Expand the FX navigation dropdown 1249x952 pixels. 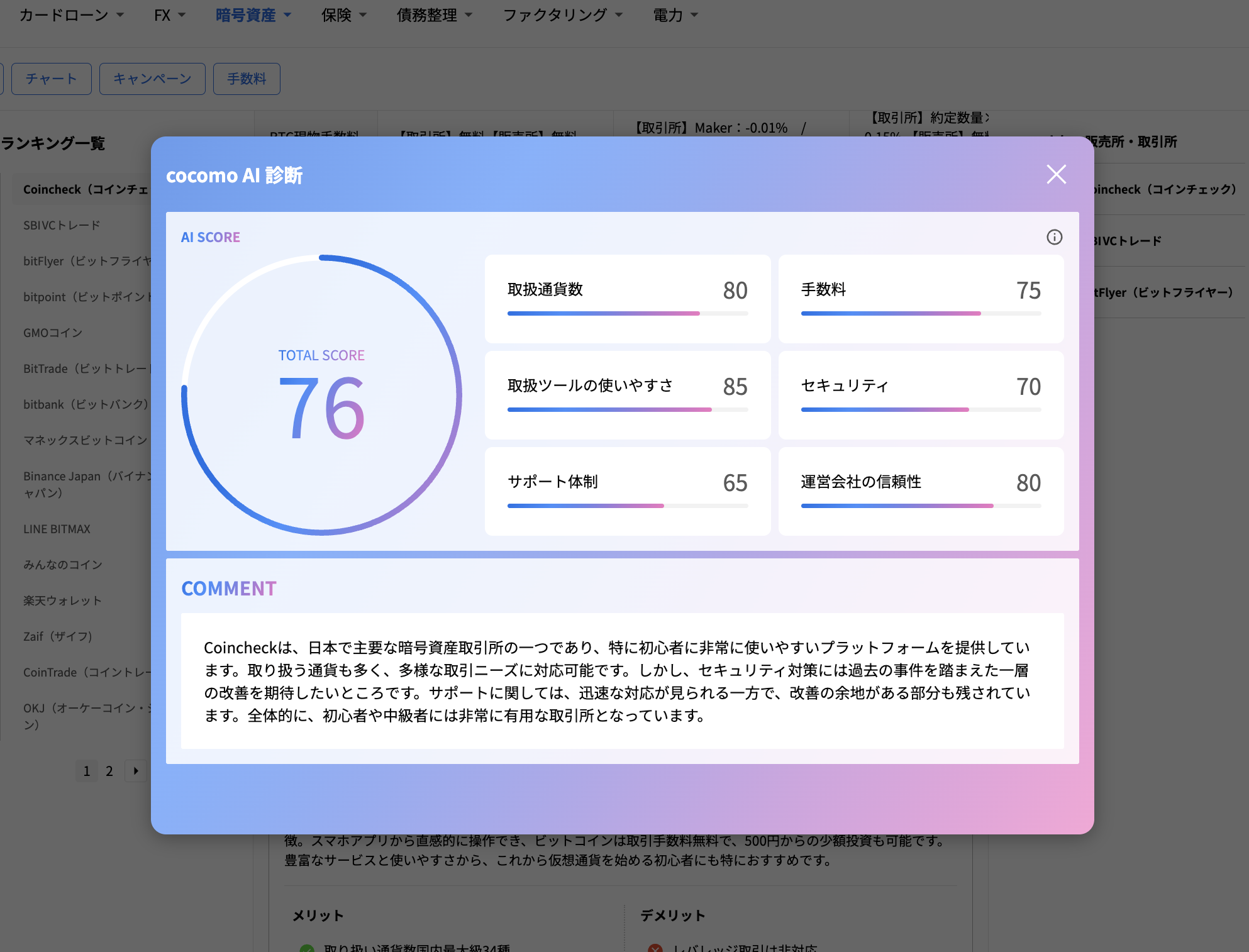pyautogui.click(x=169, y=14)
